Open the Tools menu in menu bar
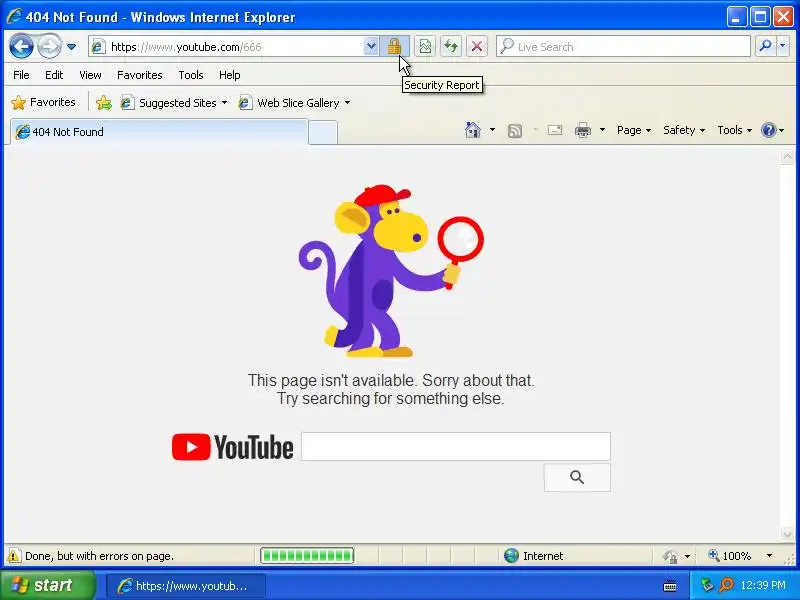800x600 pixels. coord(191,75)
